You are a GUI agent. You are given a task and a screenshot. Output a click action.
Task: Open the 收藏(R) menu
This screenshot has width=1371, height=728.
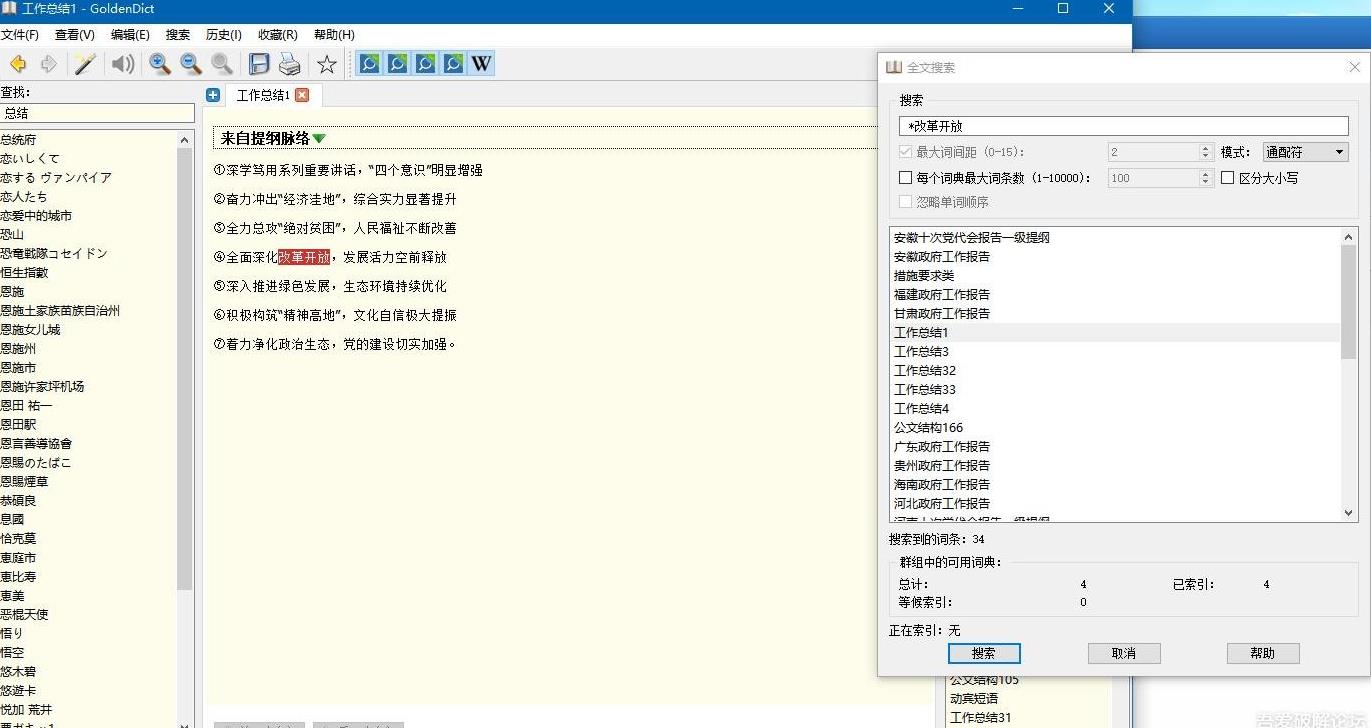click(x=278, y=35)
